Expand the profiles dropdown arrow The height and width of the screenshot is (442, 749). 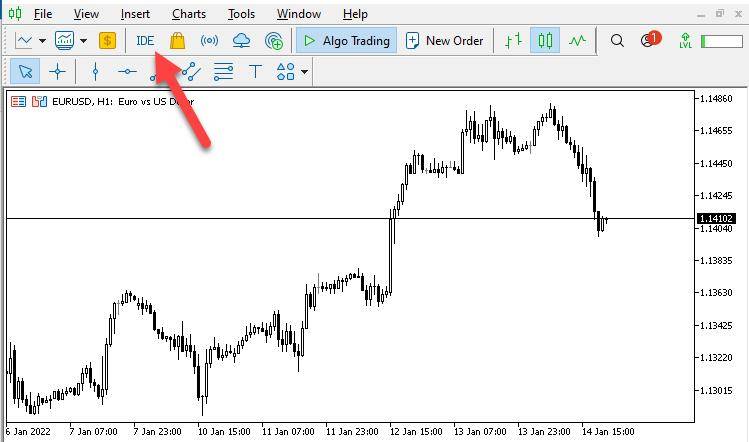coord(83,41)
